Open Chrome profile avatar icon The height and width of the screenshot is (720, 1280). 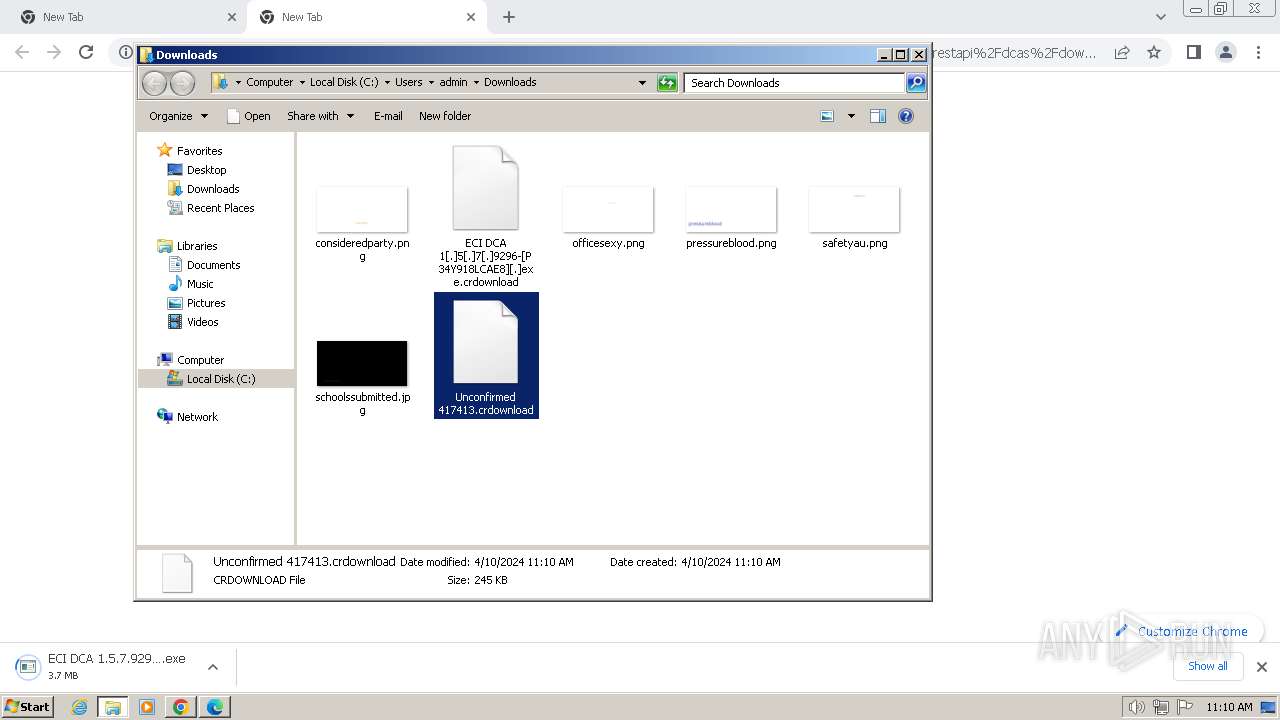1226,52
